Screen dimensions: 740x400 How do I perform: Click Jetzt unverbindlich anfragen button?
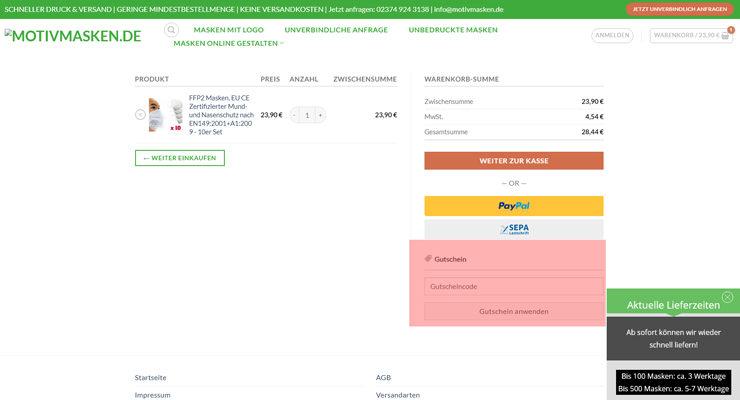click(680, 9)
